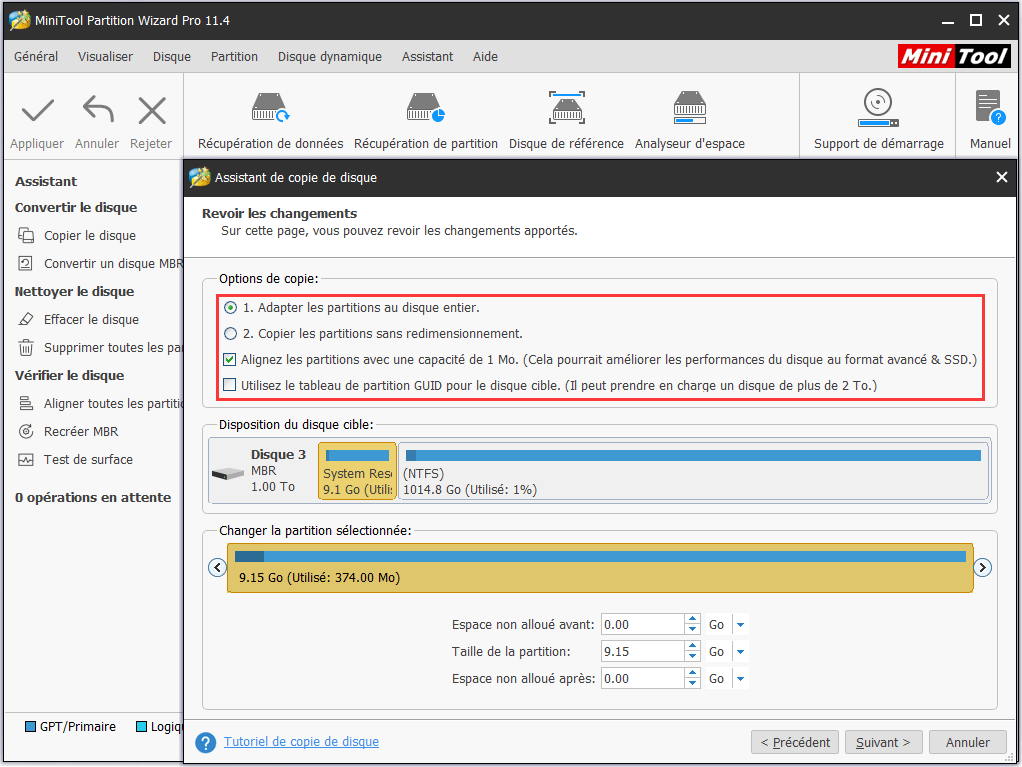Uncheck Alignez les partitions avec 1 Mo
Screen dimensions: 1022x767
click(x=229, y=359)
